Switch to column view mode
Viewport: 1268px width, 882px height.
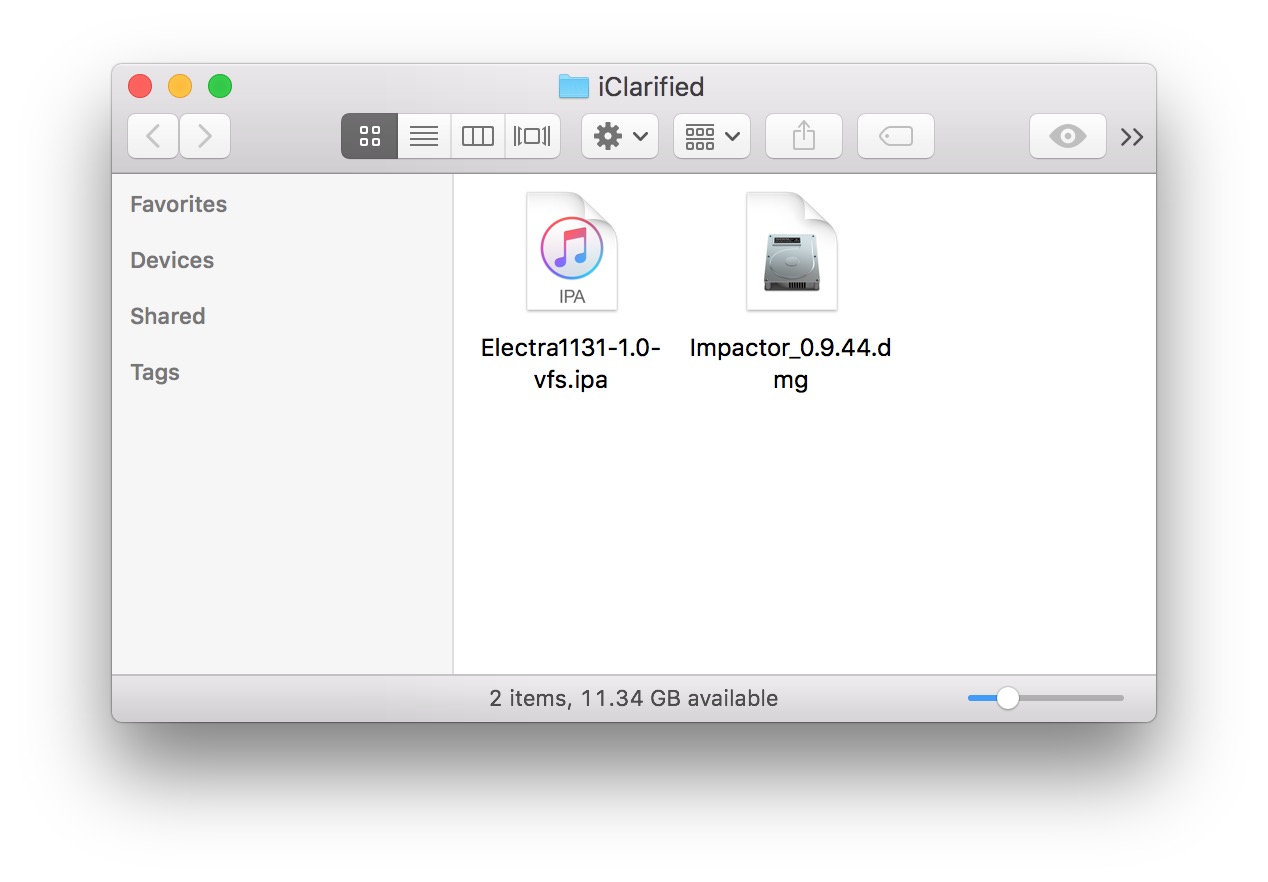[x=478, y=136]
